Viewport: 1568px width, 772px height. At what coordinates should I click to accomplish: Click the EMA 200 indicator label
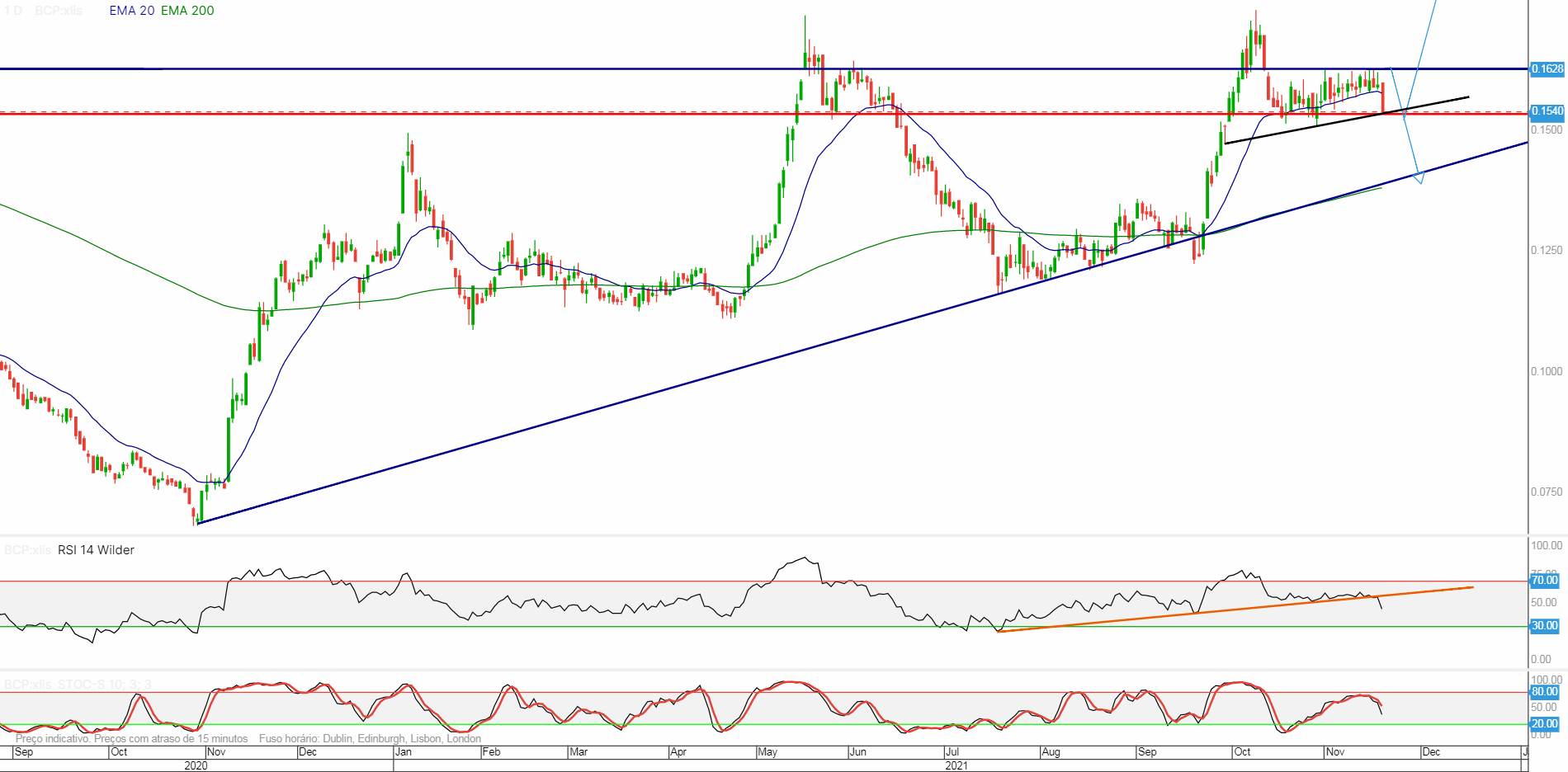187,11
